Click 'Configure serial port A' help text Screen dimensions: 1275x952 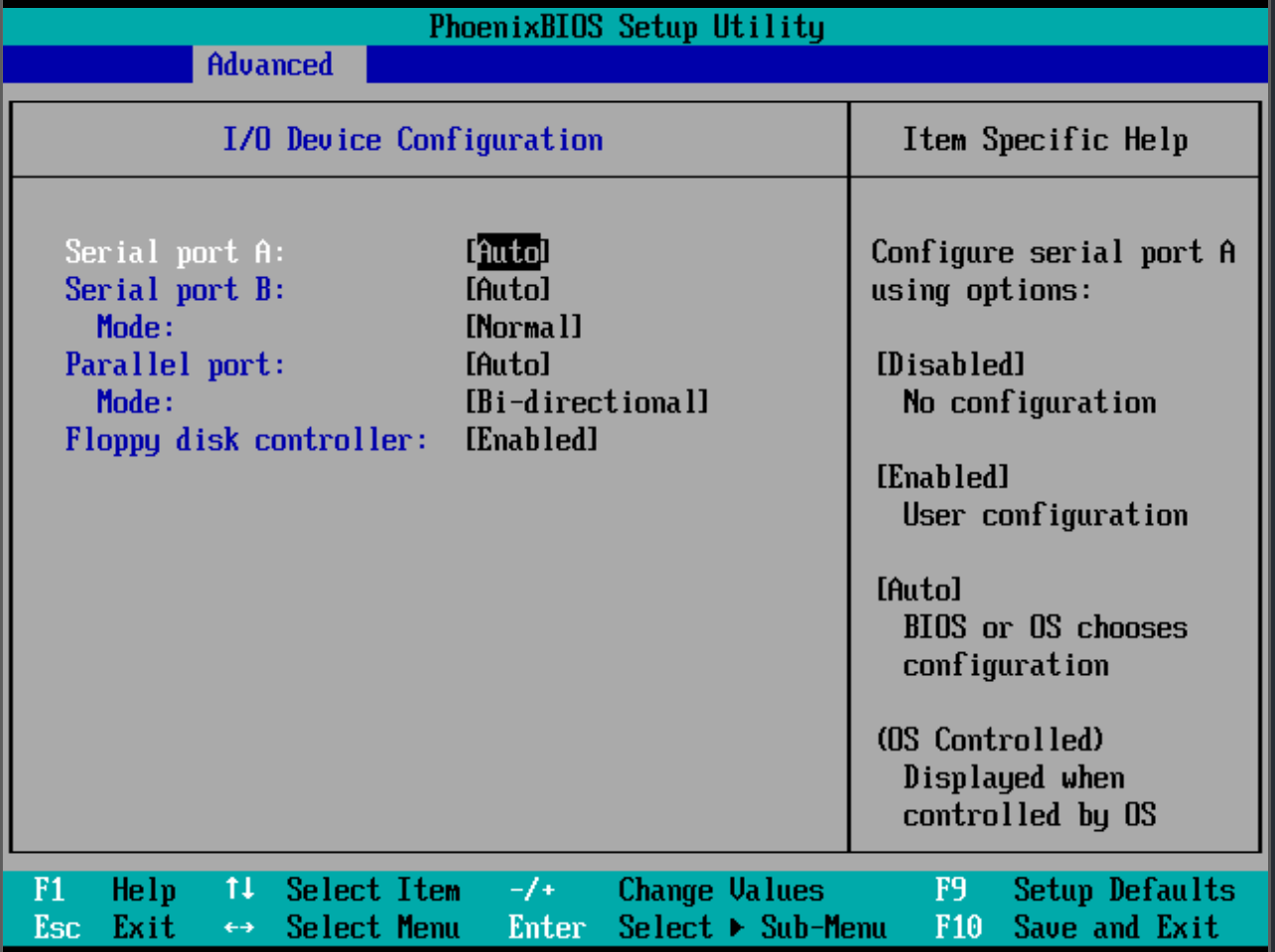tap(1053, 252)
